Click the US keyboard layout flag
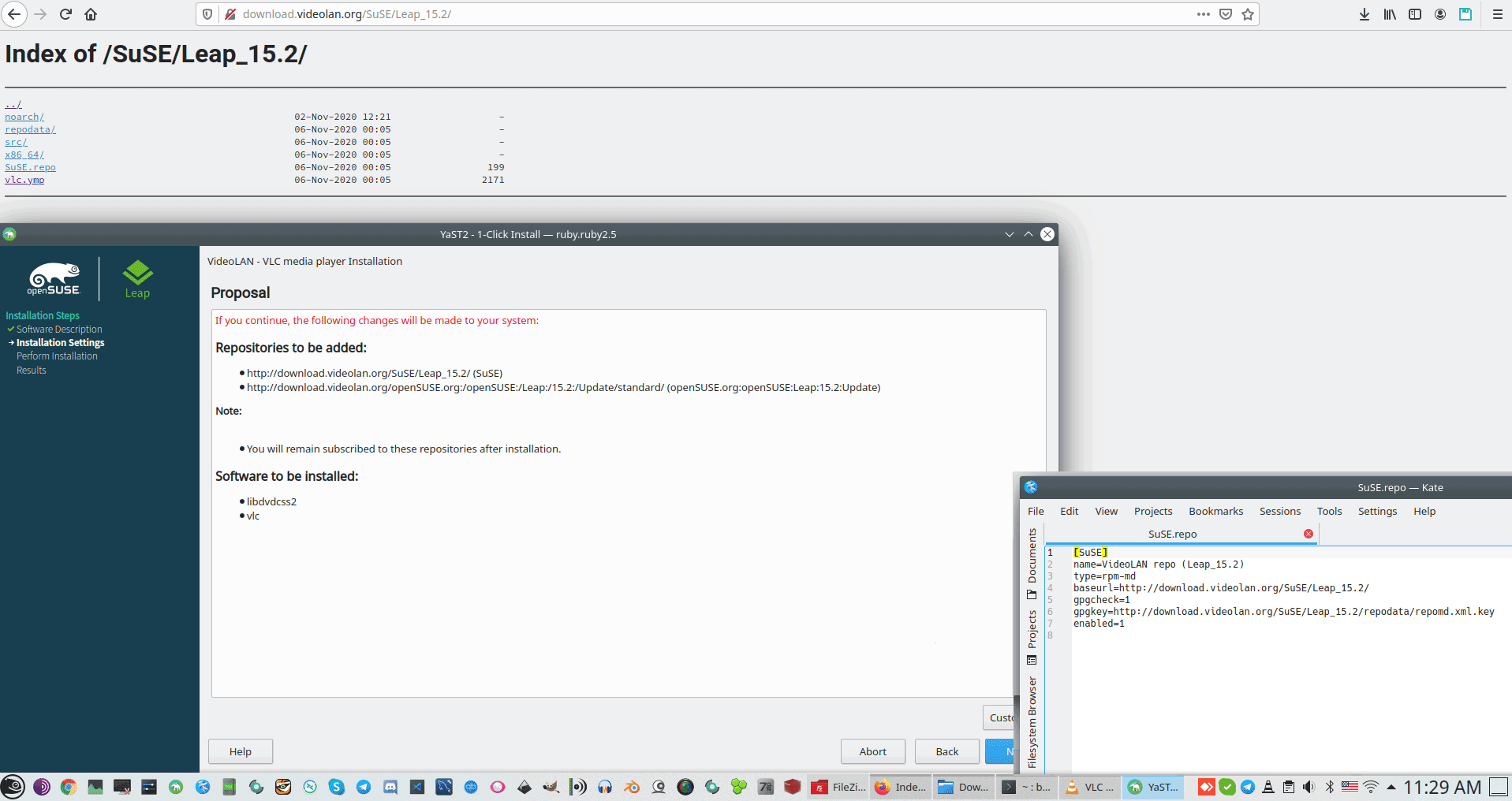1512x801 pixels. click(x=1350, y=787)
